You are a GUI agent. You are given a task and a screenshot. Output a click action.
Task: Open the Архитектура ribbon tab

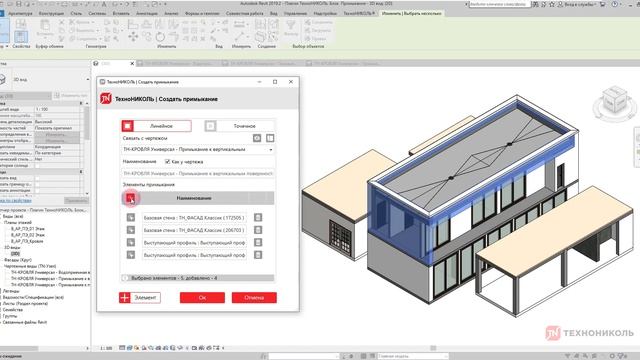(20, 13)
